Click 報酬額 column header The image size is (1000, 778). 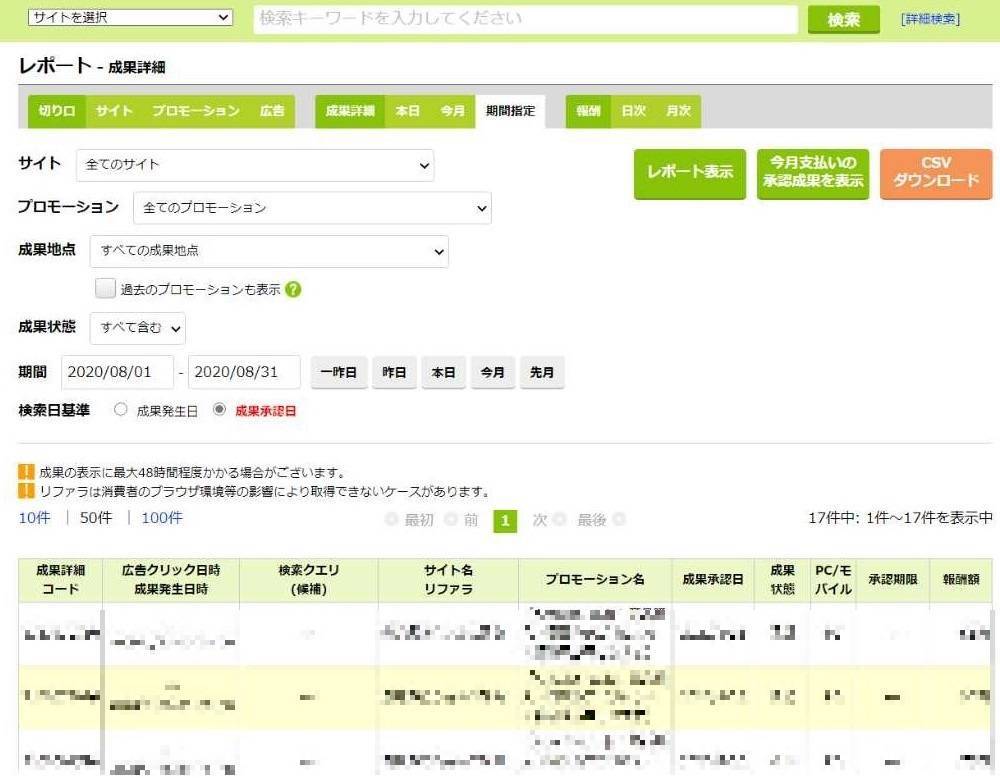[x=961, y=580]
